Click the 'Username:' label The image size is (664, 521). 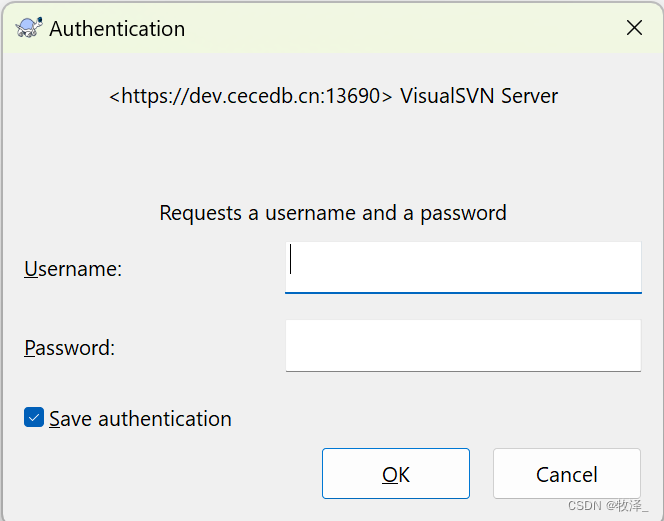click(x=73, y=269)
